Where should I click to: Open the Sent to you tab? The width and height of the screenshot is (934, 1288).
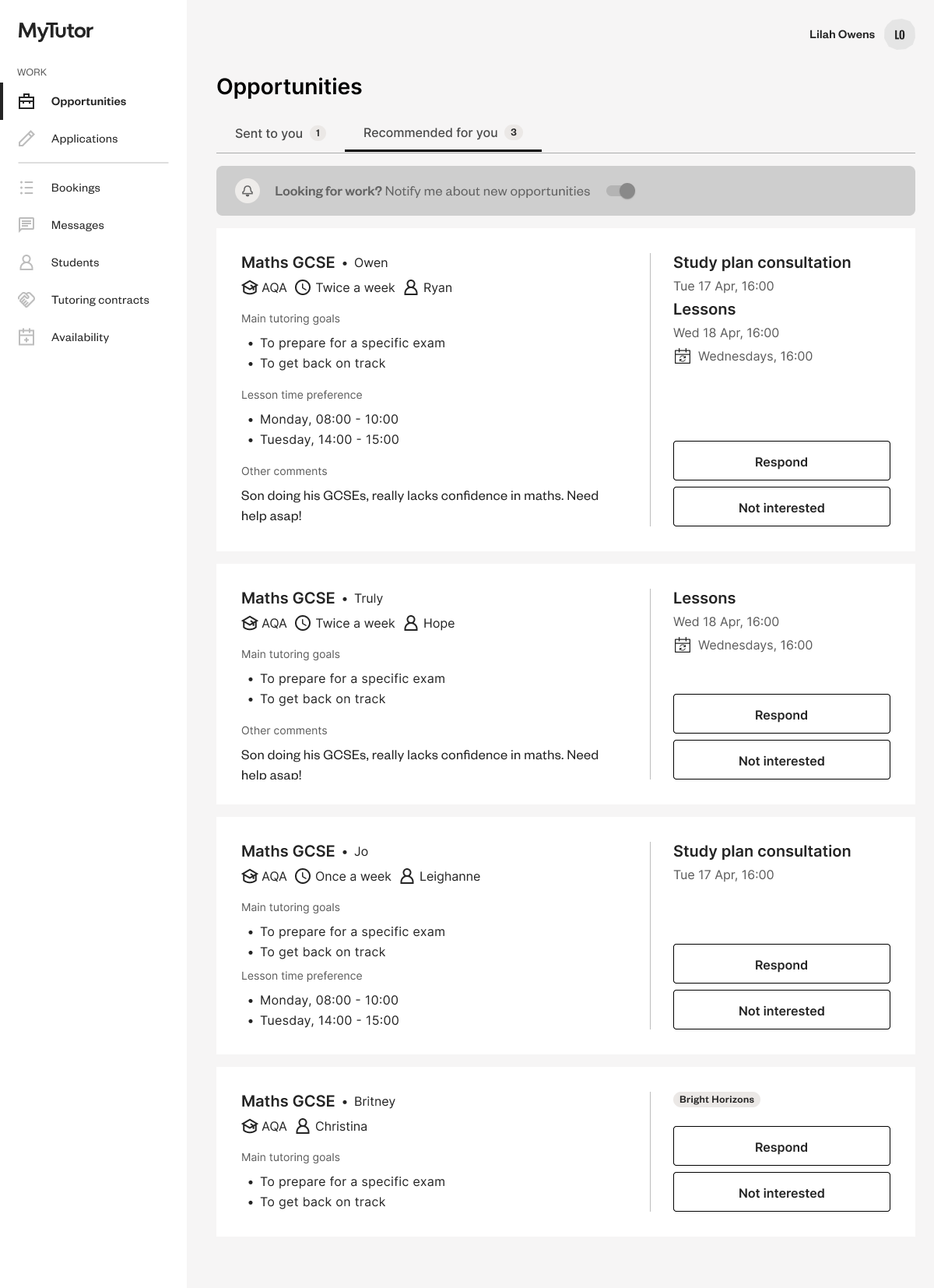(280, 133)
